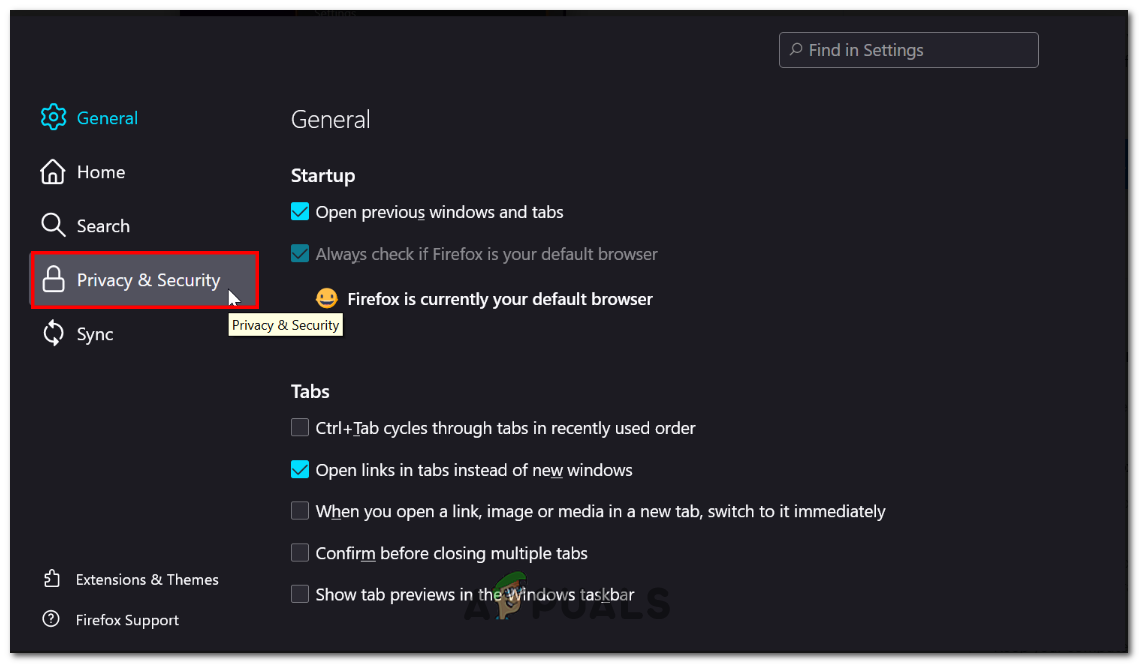
Task: Click the General settings gear icon
Action: click(x=53, y=117)
